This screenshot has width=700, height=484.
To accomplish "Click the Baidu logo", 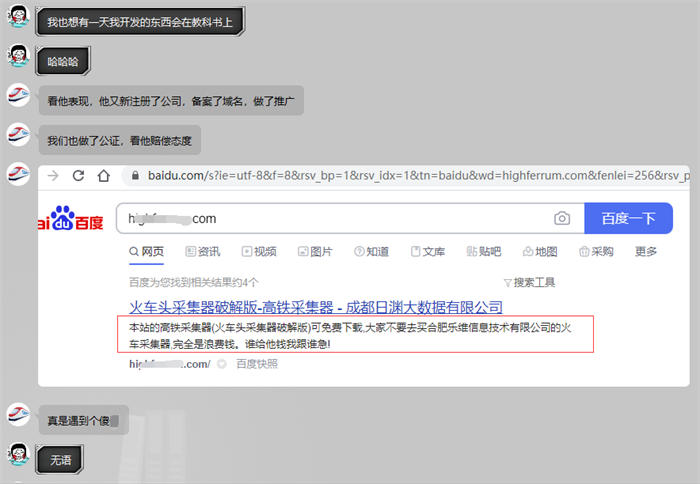I will (x=71, y=218).
